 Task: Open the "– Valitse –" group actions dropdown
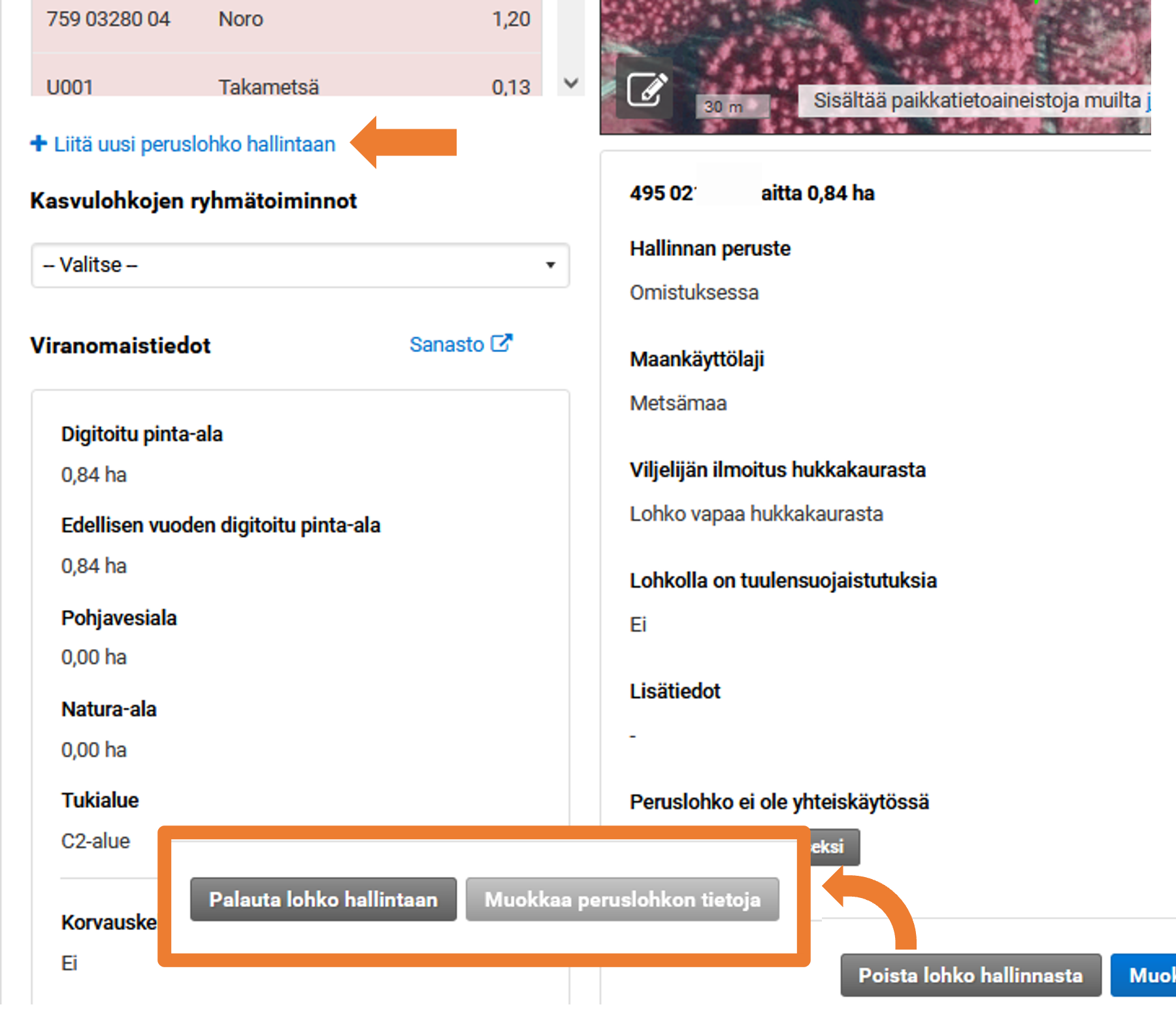300,265
